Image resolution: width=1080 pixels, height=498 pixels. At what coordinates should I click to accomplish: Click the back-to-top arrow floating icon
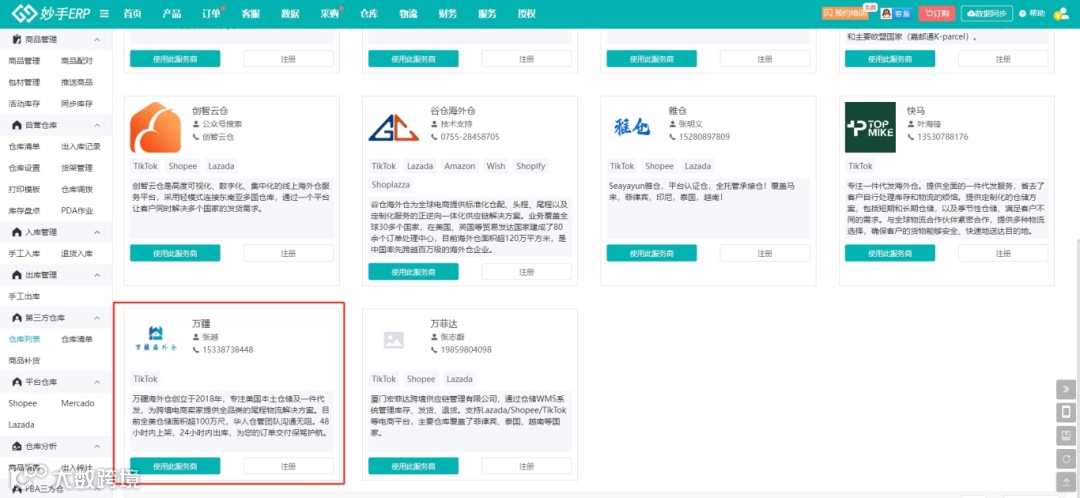pos(1066,481)
